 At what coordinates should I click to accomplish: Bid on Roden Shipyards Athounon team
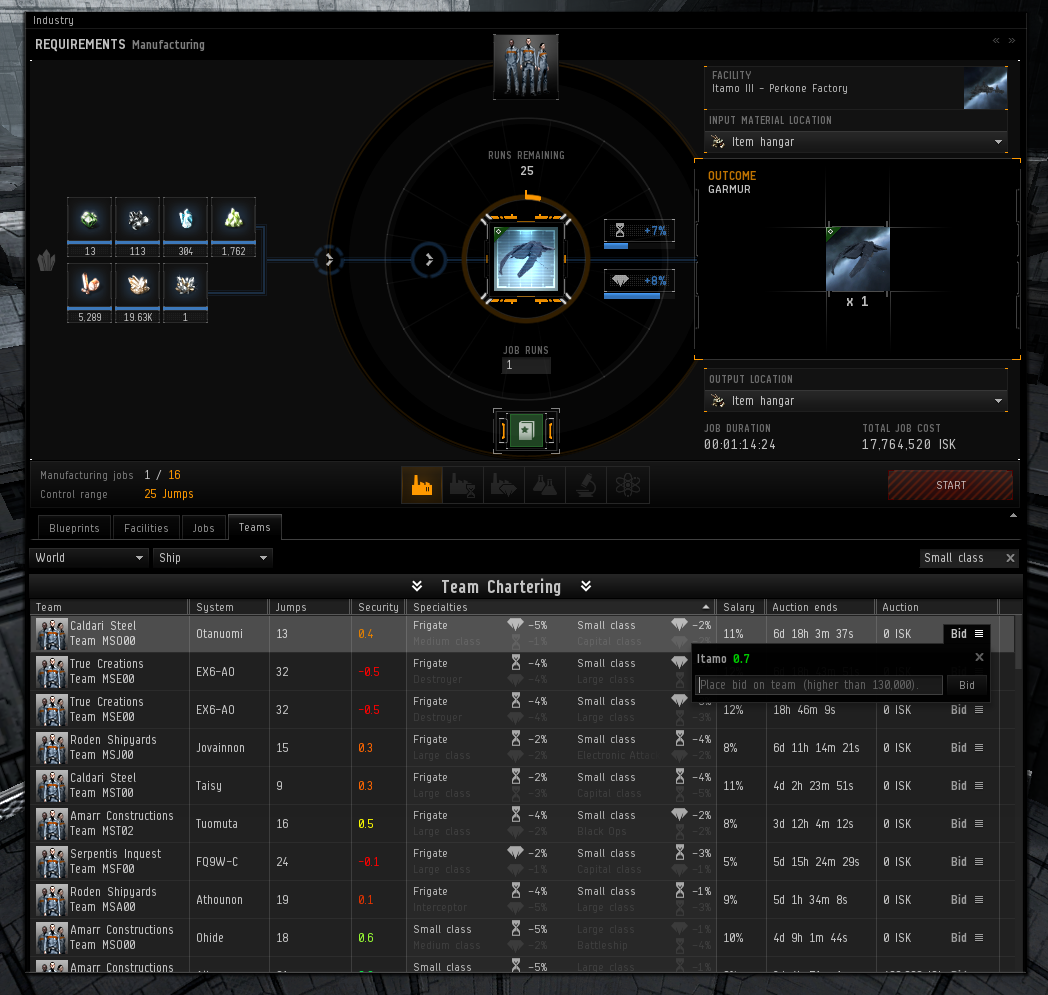pos(958,900)
